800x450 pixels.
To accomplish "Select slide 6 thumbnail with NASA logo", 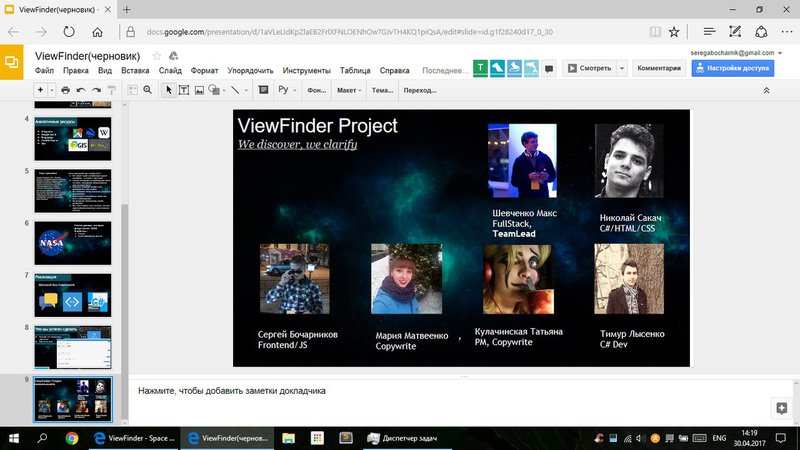I will coord(73,243).
